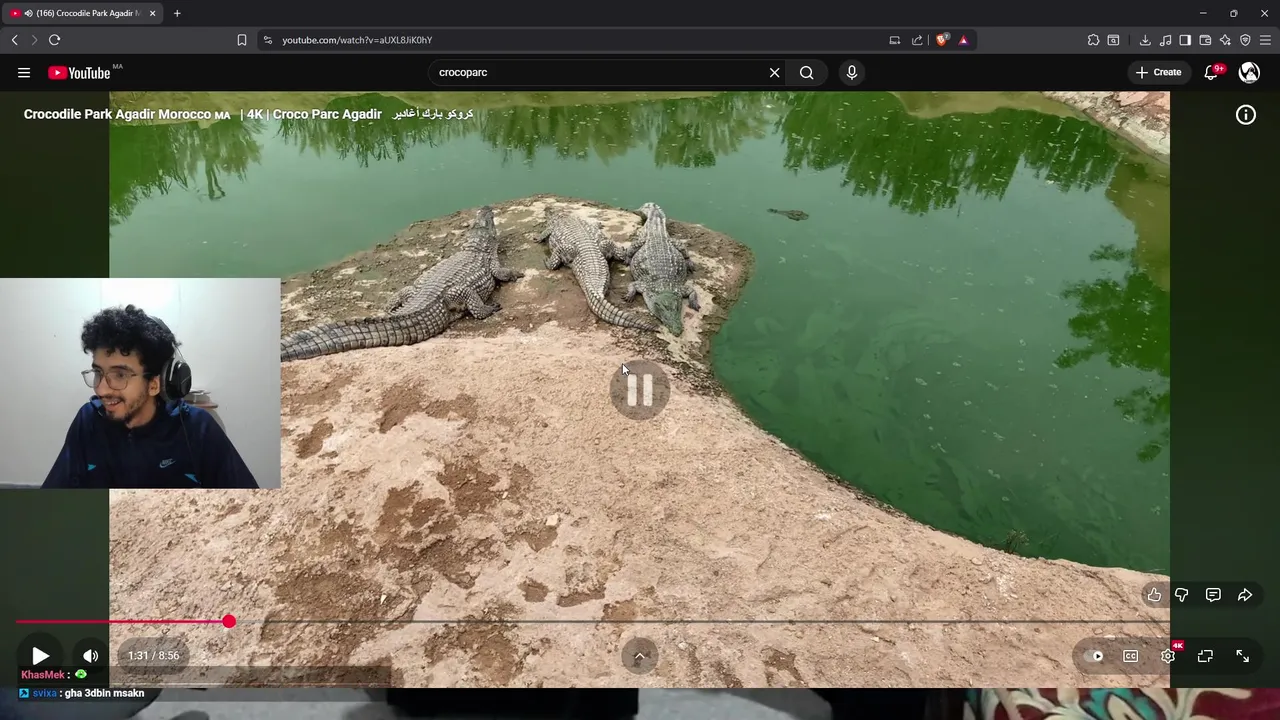Screen dimensions: 1280x720
Task: Go forward in browser history
Action: [x=34, y=40]
